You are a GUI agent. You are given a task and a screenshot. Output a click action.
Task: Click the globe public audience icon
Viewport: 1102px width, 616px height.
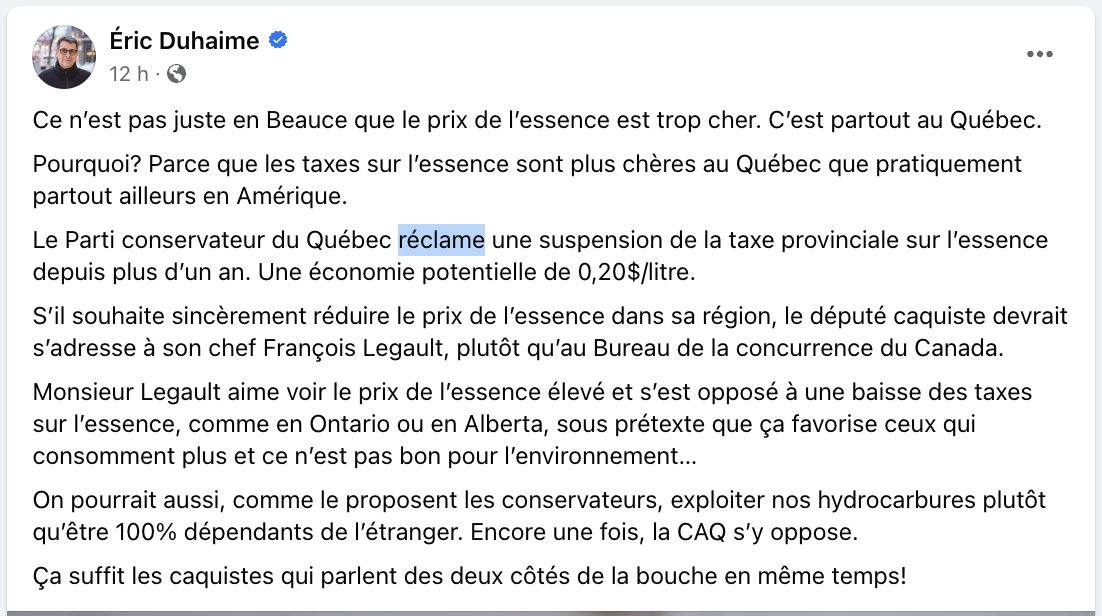click(176, 74)
